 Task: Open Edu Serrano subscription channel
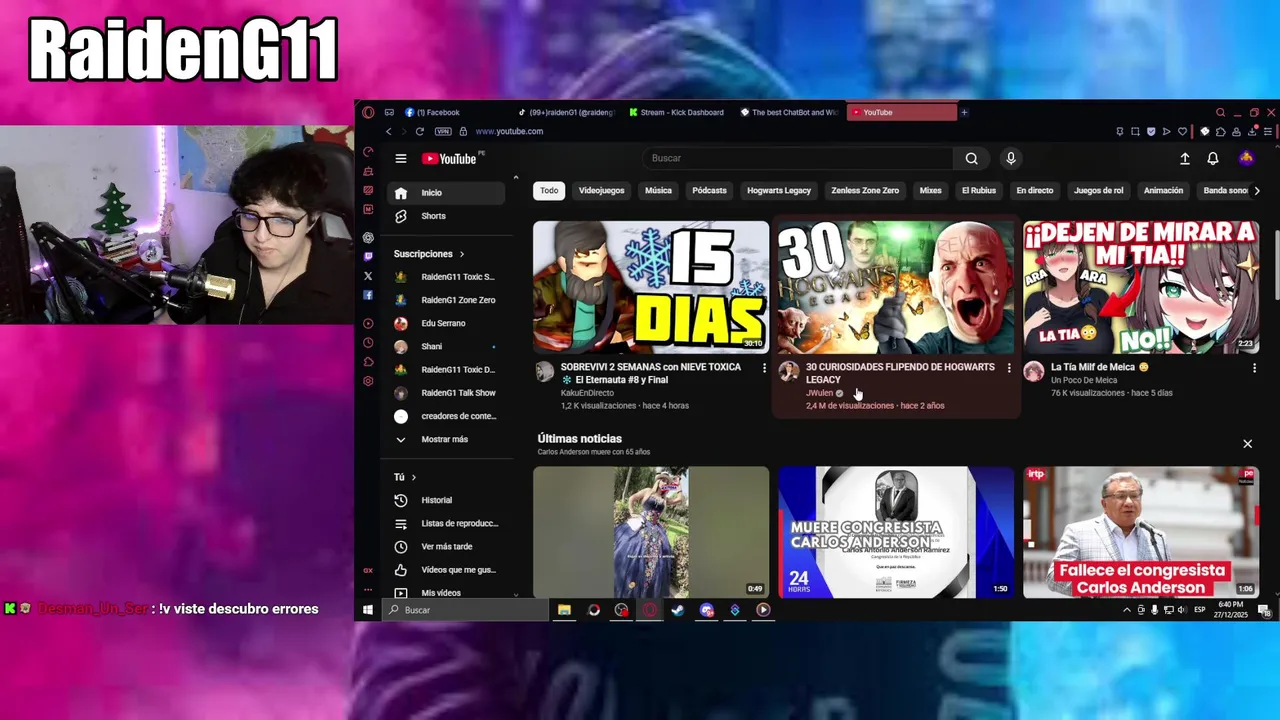(446, 323)
